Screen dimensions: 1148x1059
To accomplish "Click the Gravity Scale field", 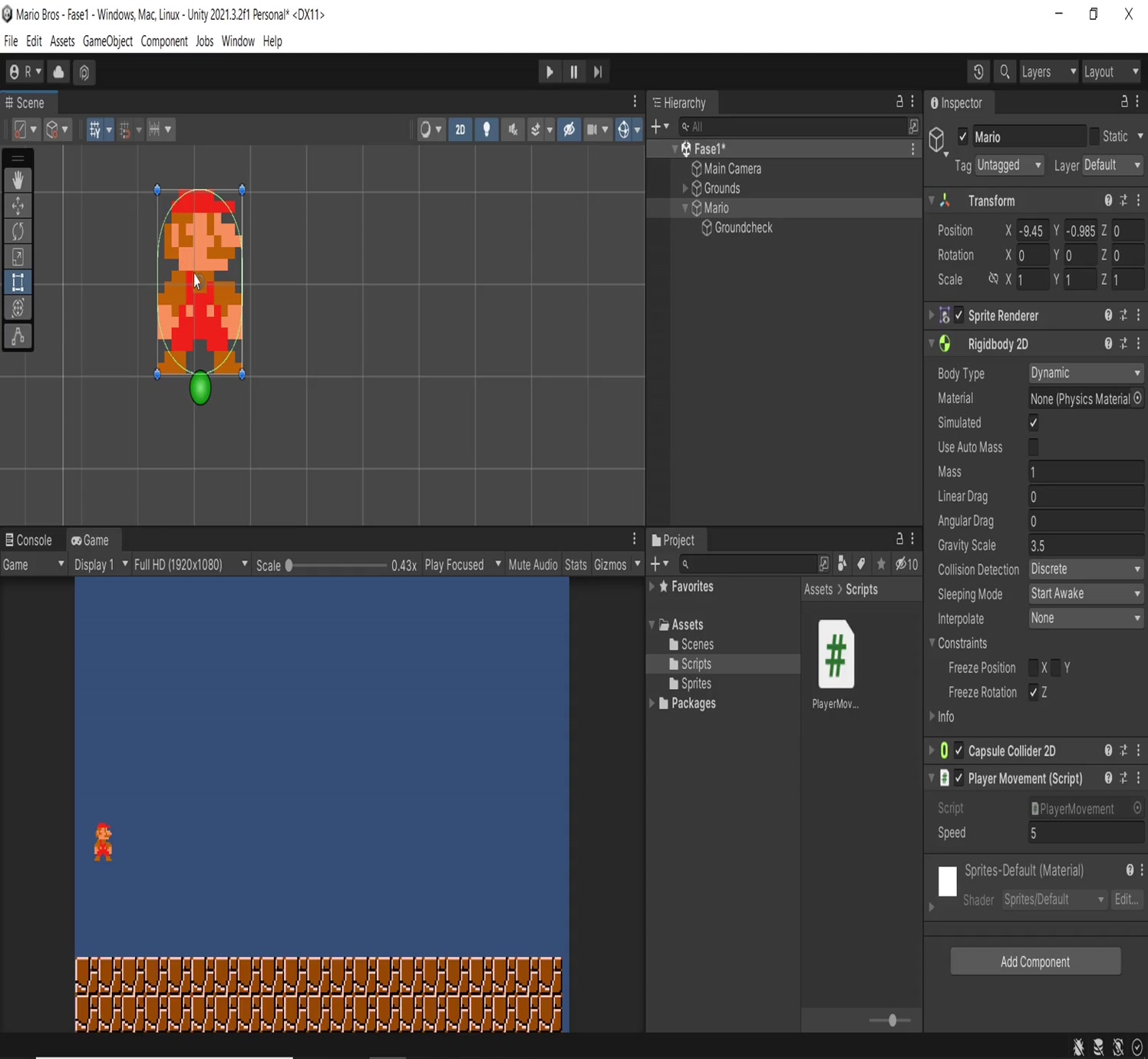I will point(1086,546).
